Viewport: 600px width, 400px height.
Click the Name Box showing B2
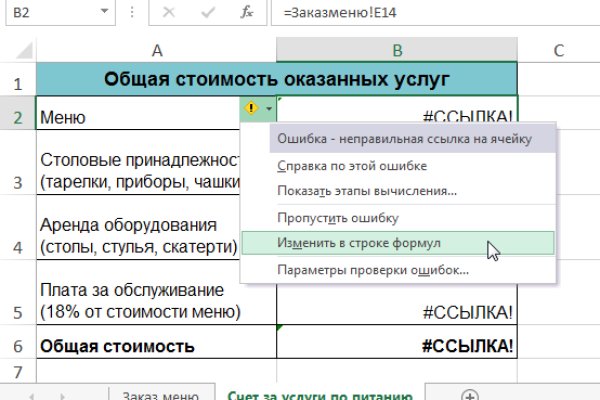tap(50, 13)
